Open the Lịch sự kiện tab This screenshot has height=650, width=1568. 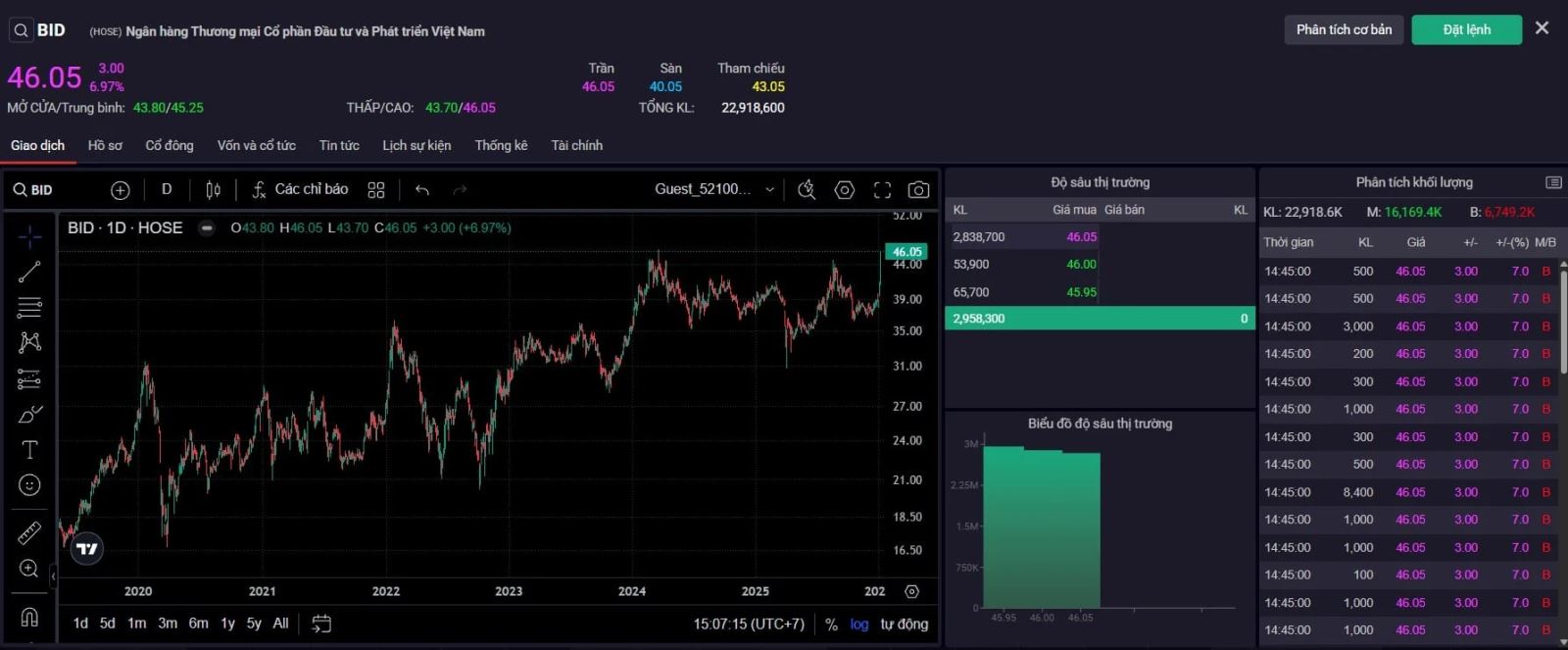(416, 145)
